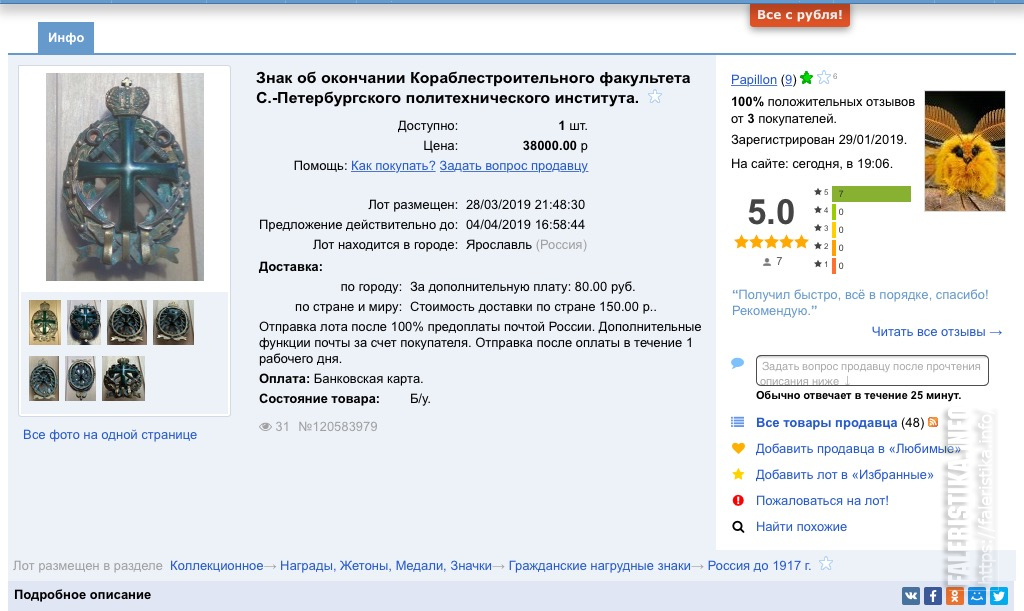Open the Инфо tab
1024x611 pixels.
pos(66,38)
